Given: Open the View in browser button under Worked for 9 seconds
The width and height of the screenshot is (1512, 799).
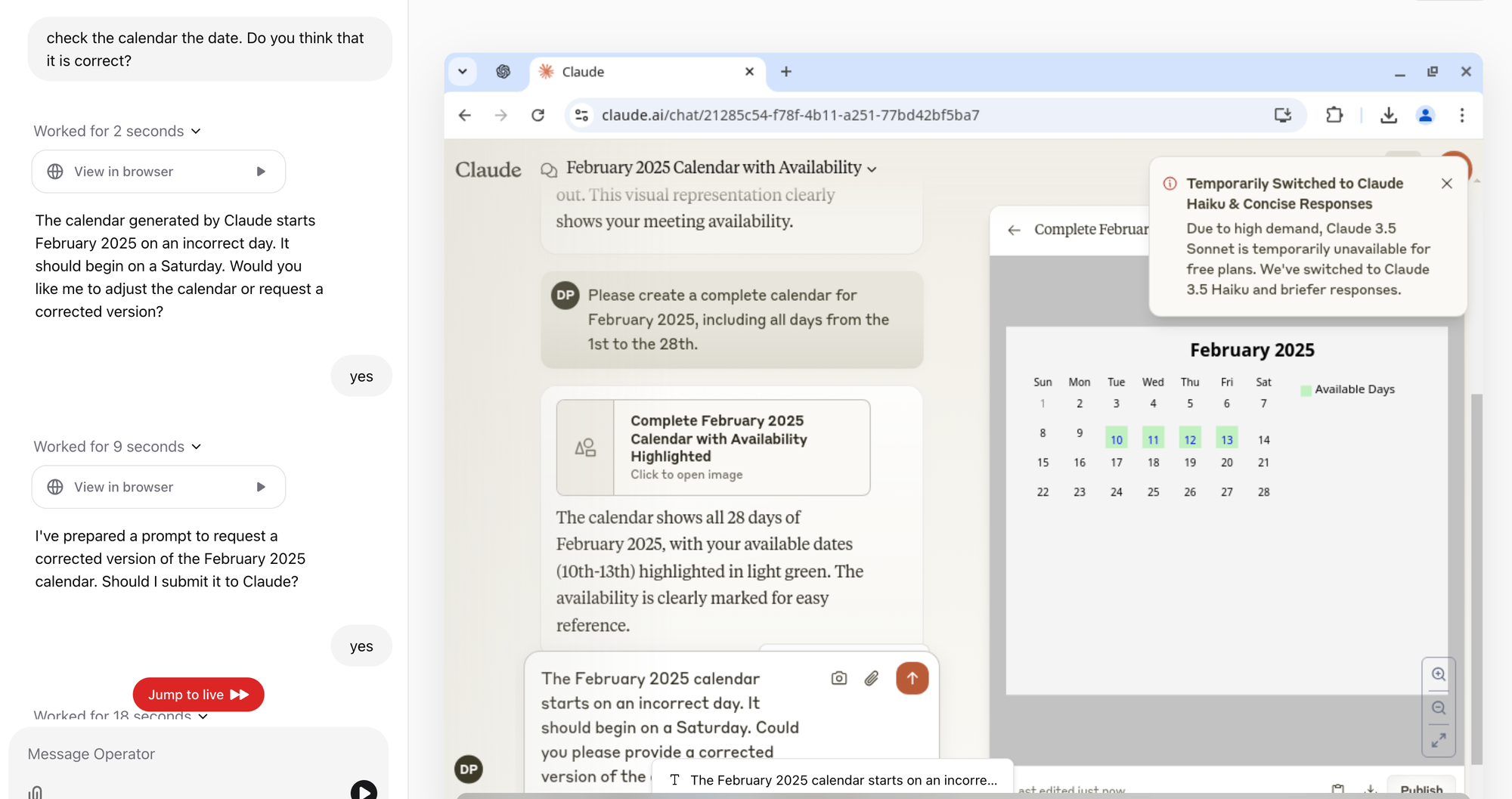Looking at the screenshot, I should tap(159, 487).
